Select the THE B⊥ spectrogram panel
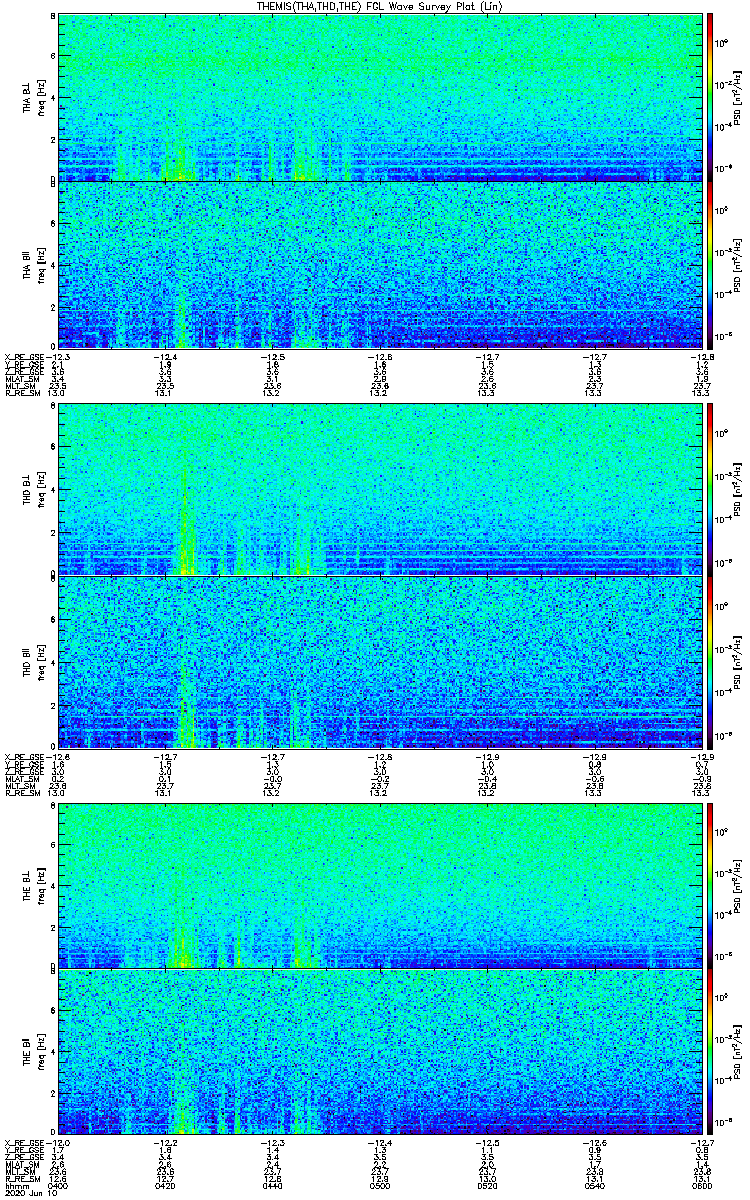750x1200 pixels. [x=378, y=885]
